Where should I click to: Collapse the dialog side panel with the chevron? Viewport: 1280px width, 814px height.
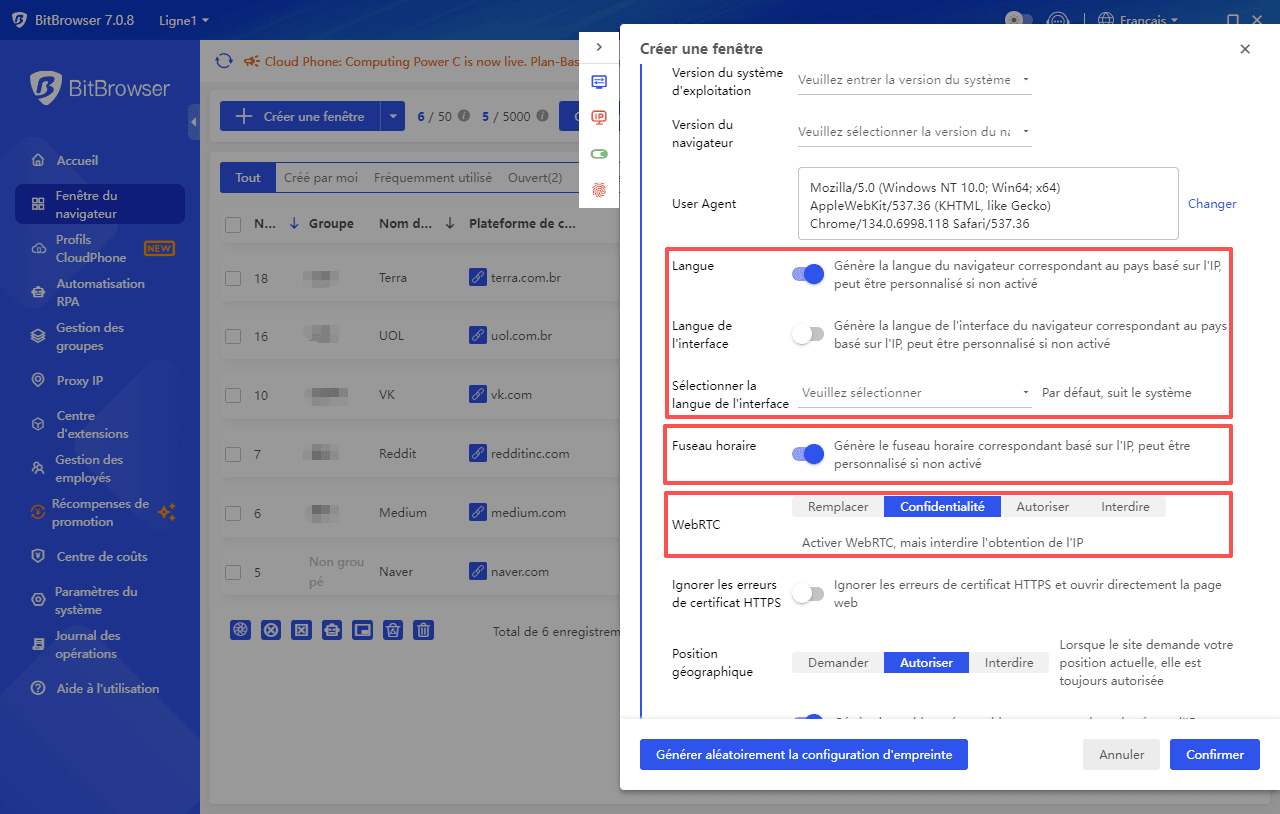click(598, 46)
